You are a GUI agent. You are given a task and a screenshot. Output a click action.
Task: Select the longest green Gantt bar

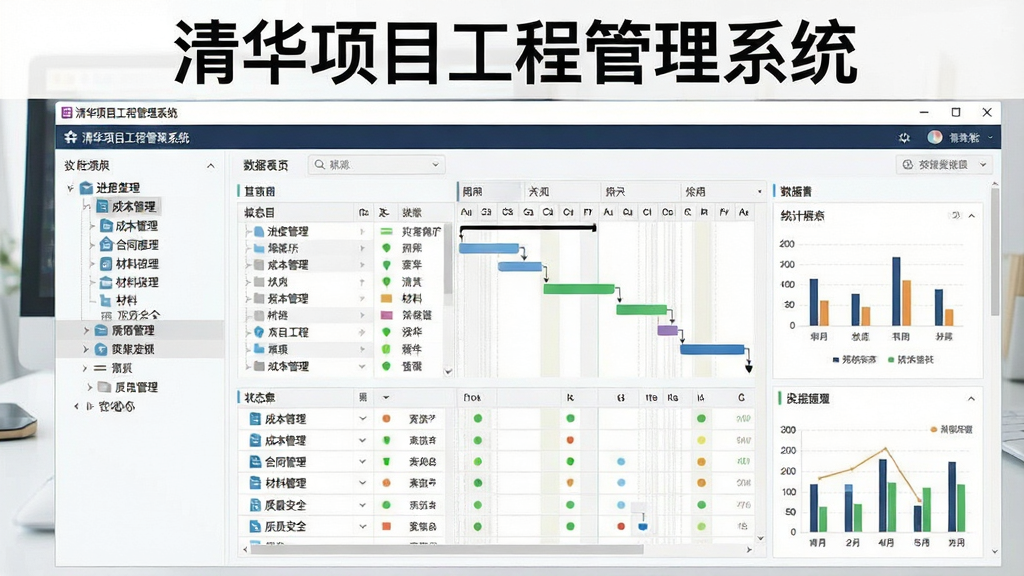[x=579, y=289]
